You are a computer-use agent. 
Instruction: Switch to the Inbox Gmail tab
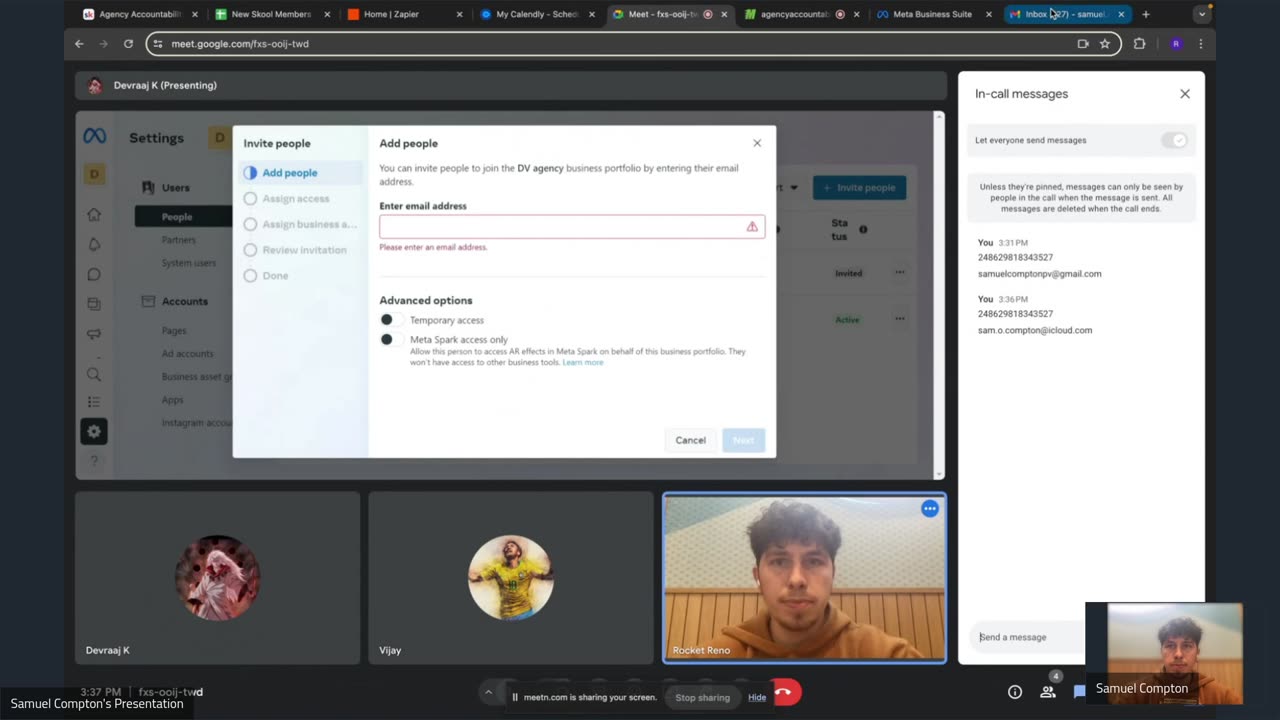(x=1066, y=14)
